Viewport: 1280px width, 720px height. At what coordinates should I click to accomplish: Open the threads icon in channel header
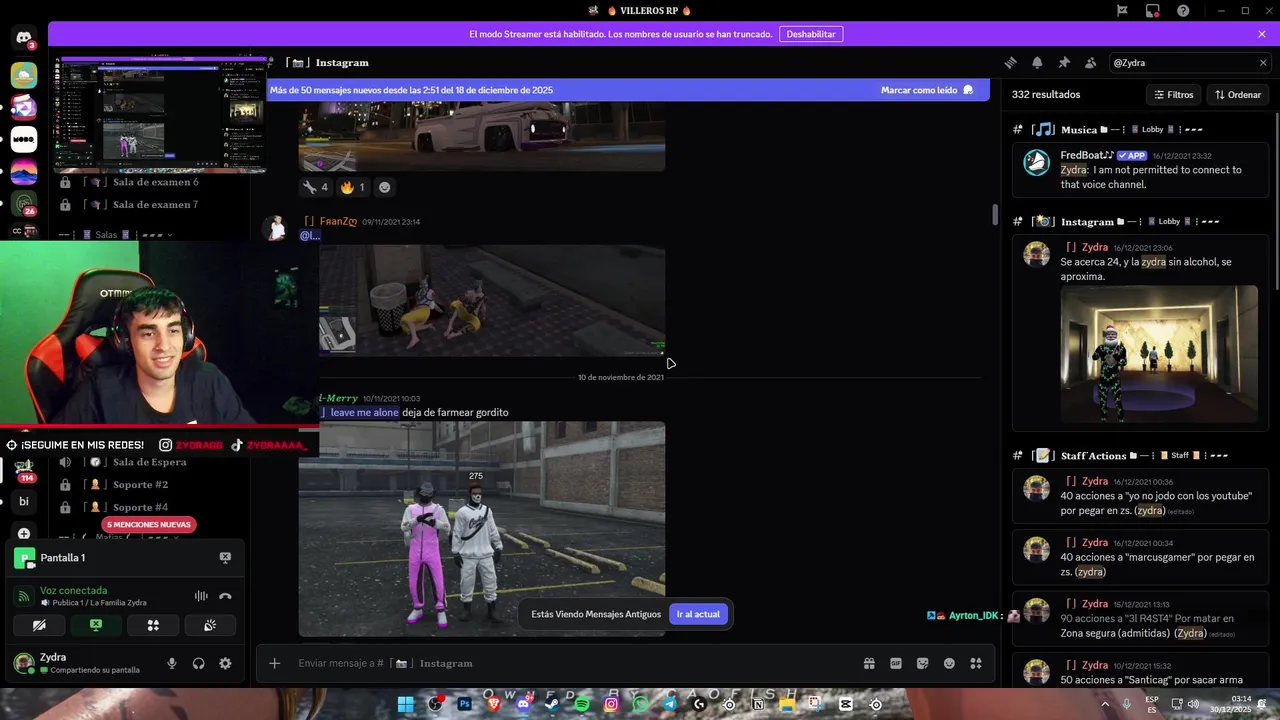point(1010,62)
